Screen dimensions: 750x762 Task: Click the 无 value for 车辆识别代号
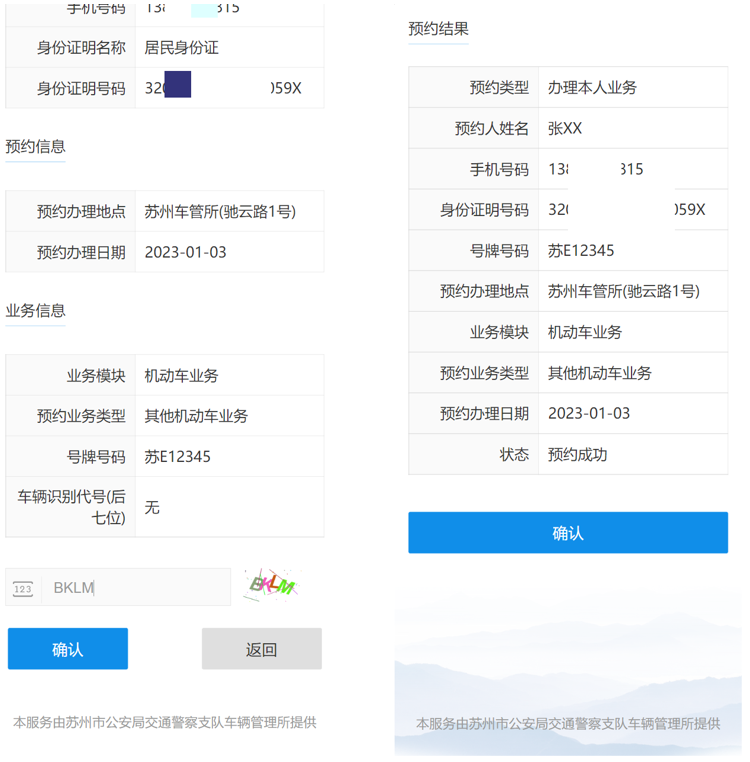152,507
